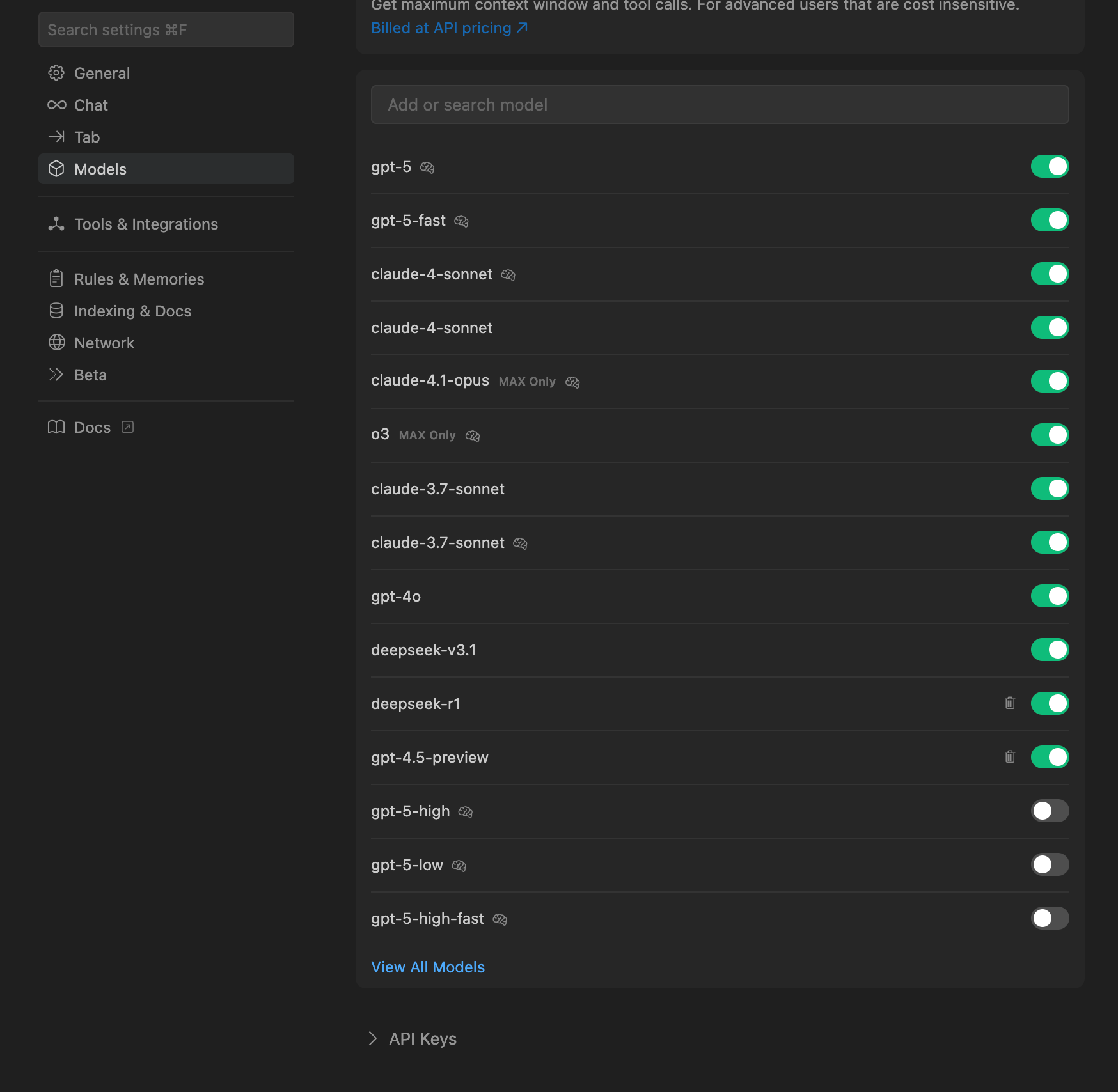Click MAX Only label beside claude-4.1-opus
Viewport: 1118px width, 1092px height.
(527, 382)
